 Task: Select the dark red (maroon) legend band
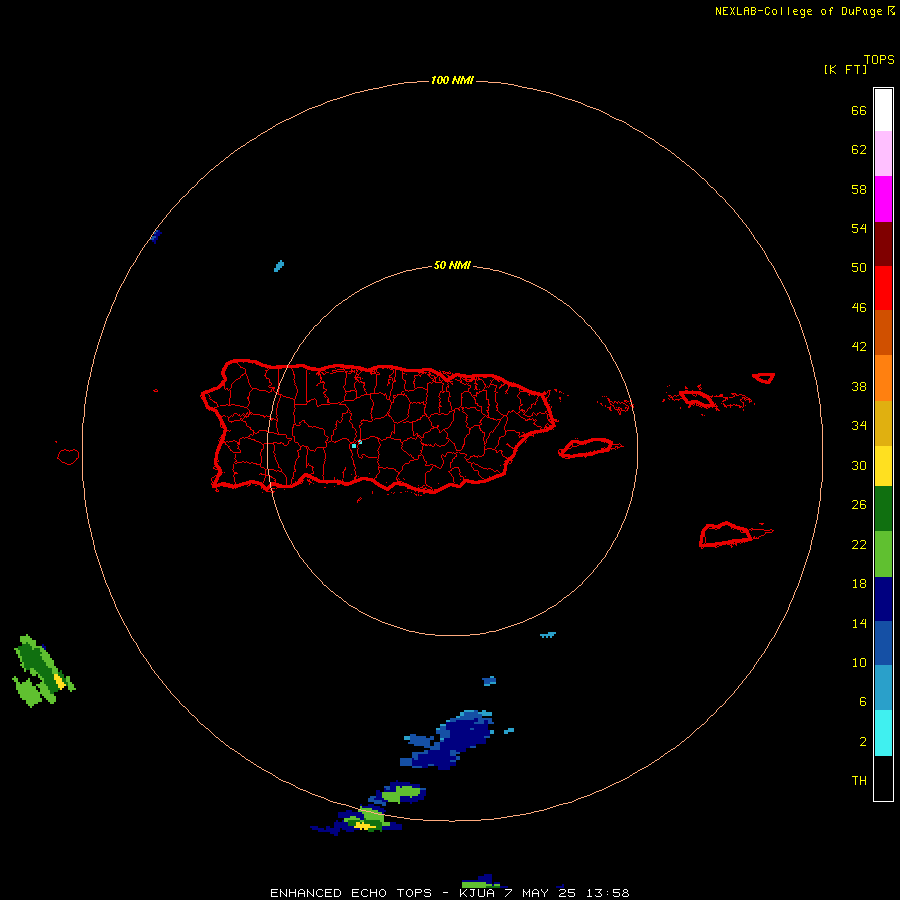(x=883, y=243)
